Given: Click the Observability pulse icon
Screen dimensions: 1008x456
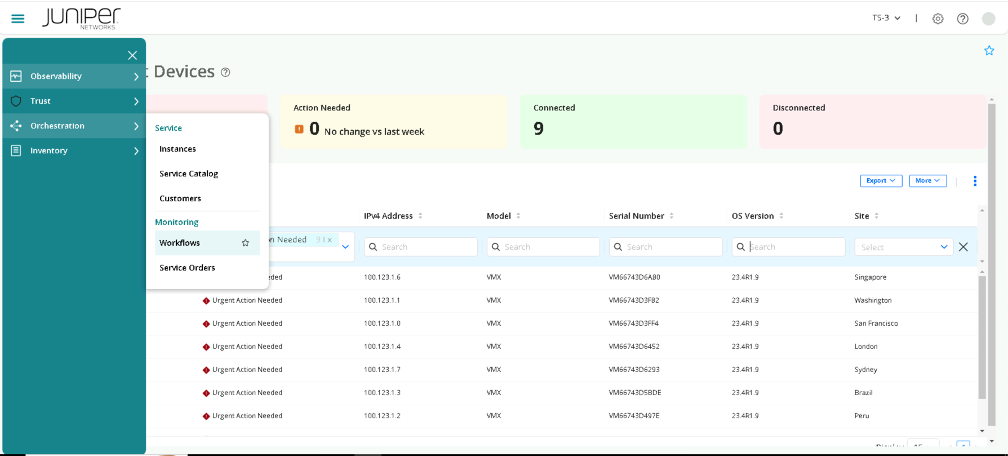Looking at the screenshot, I should coord(16,76).
